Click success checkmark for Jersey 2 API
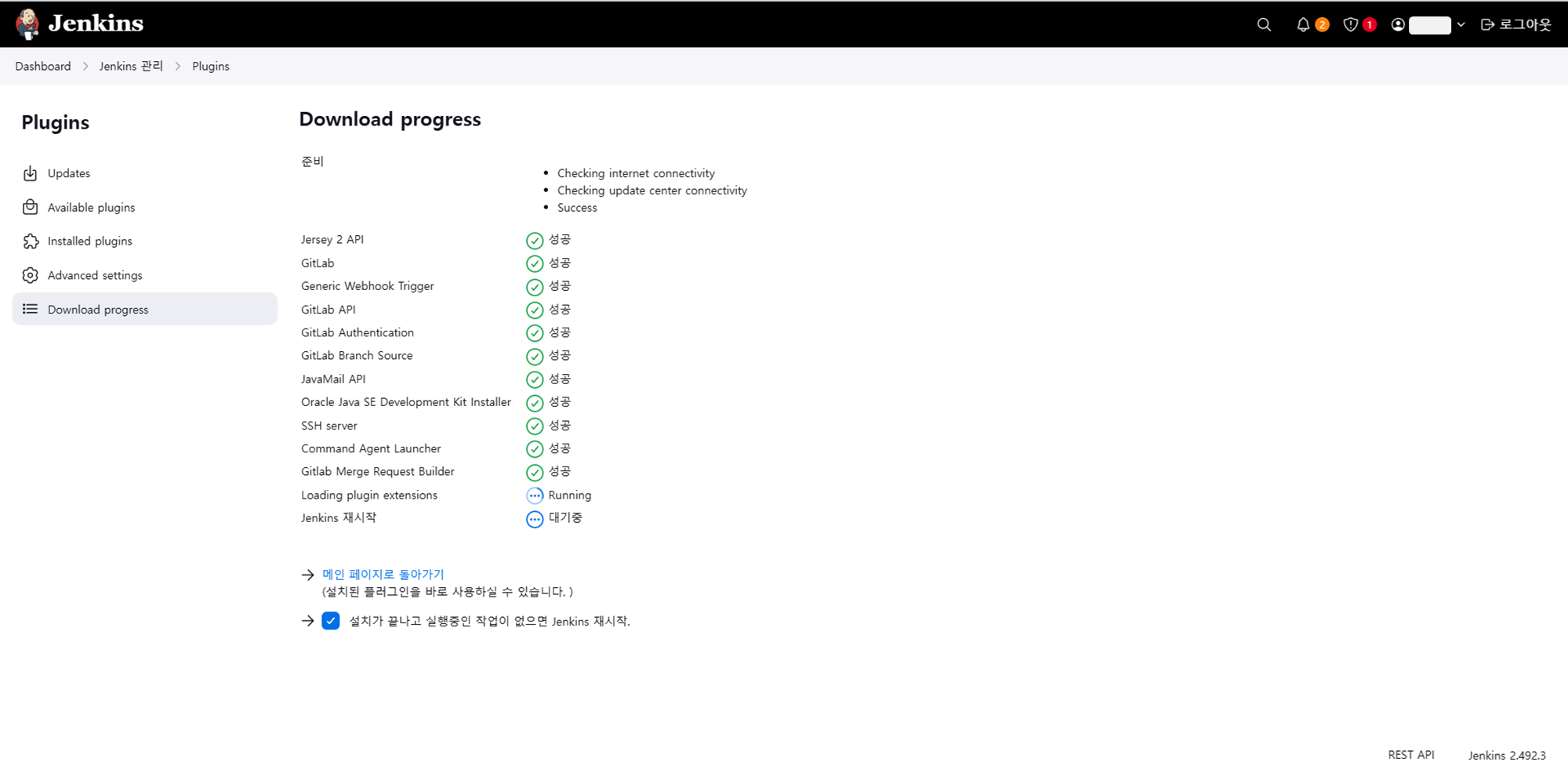Image resolution: width=1568 pixels, height=780 pixels. [535, 241]
